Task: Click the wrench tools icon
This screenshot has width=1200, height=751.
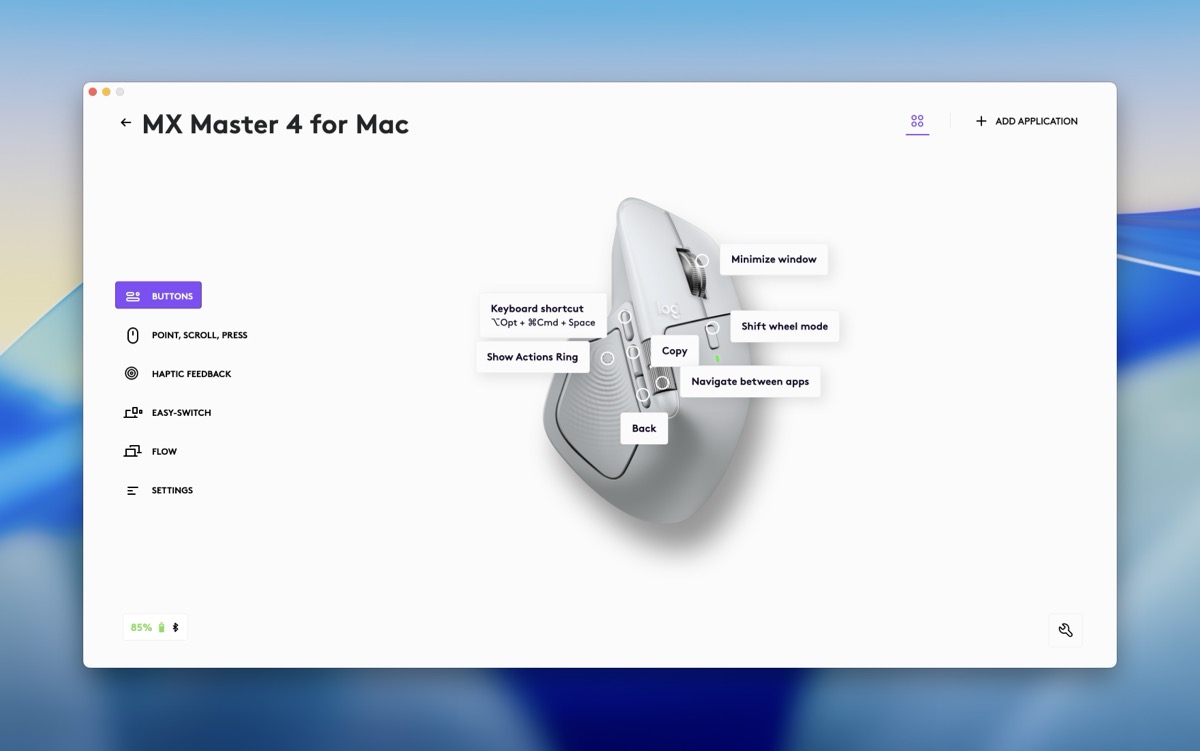Action: [x=1065, y=630]
